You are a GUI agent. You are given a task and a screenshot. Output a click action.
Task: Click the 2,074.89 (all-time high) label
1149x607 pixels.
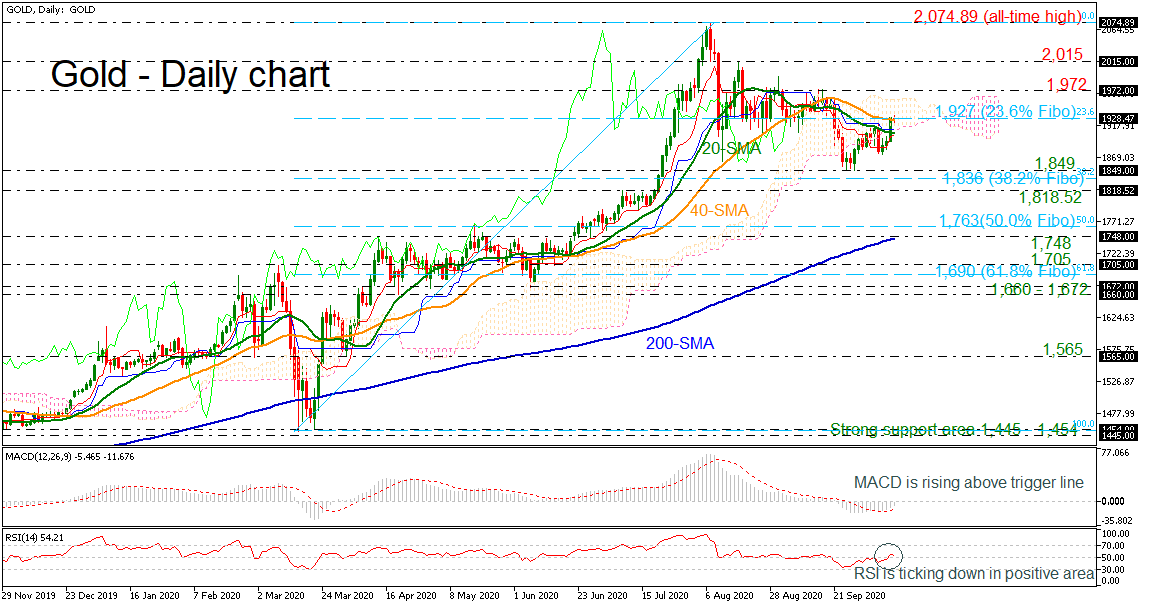[998, 16]
